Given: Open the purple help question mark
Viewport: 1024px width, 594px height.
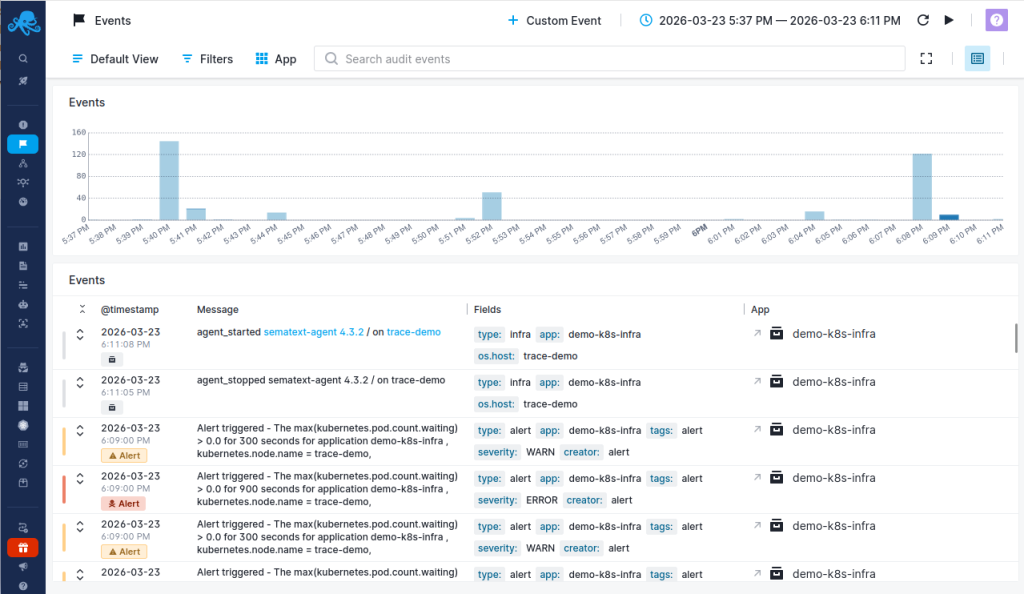Looking at the screenshot, I should 996,20.
